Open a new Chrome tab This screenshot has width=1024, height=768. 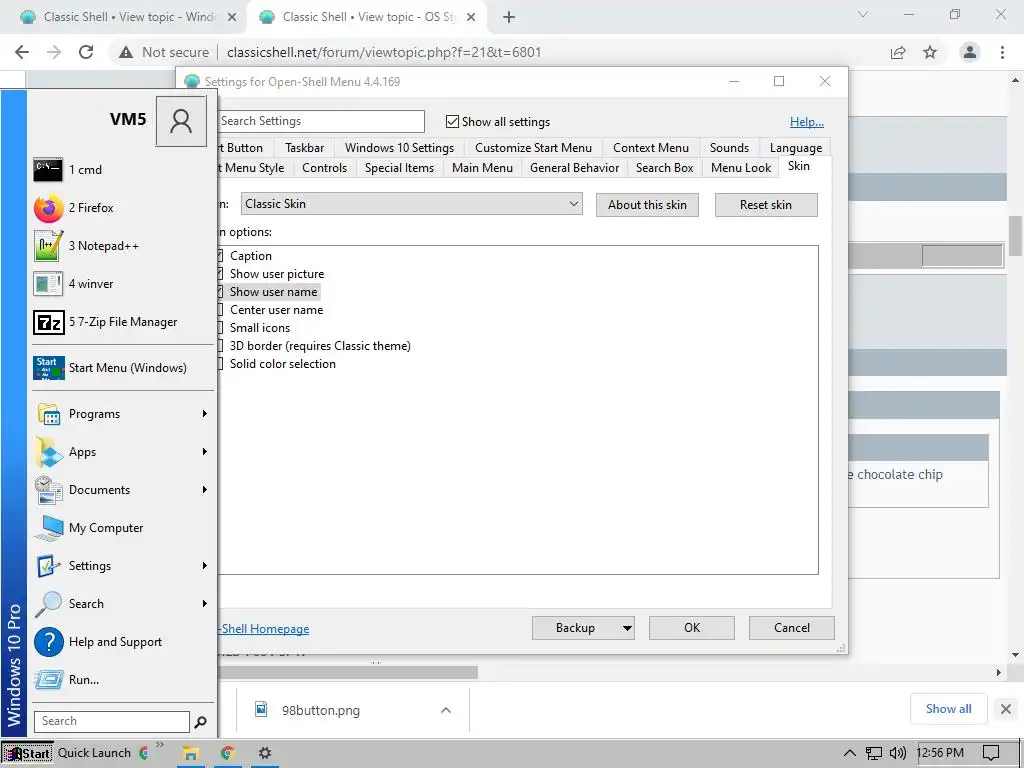tap(509, 18)
